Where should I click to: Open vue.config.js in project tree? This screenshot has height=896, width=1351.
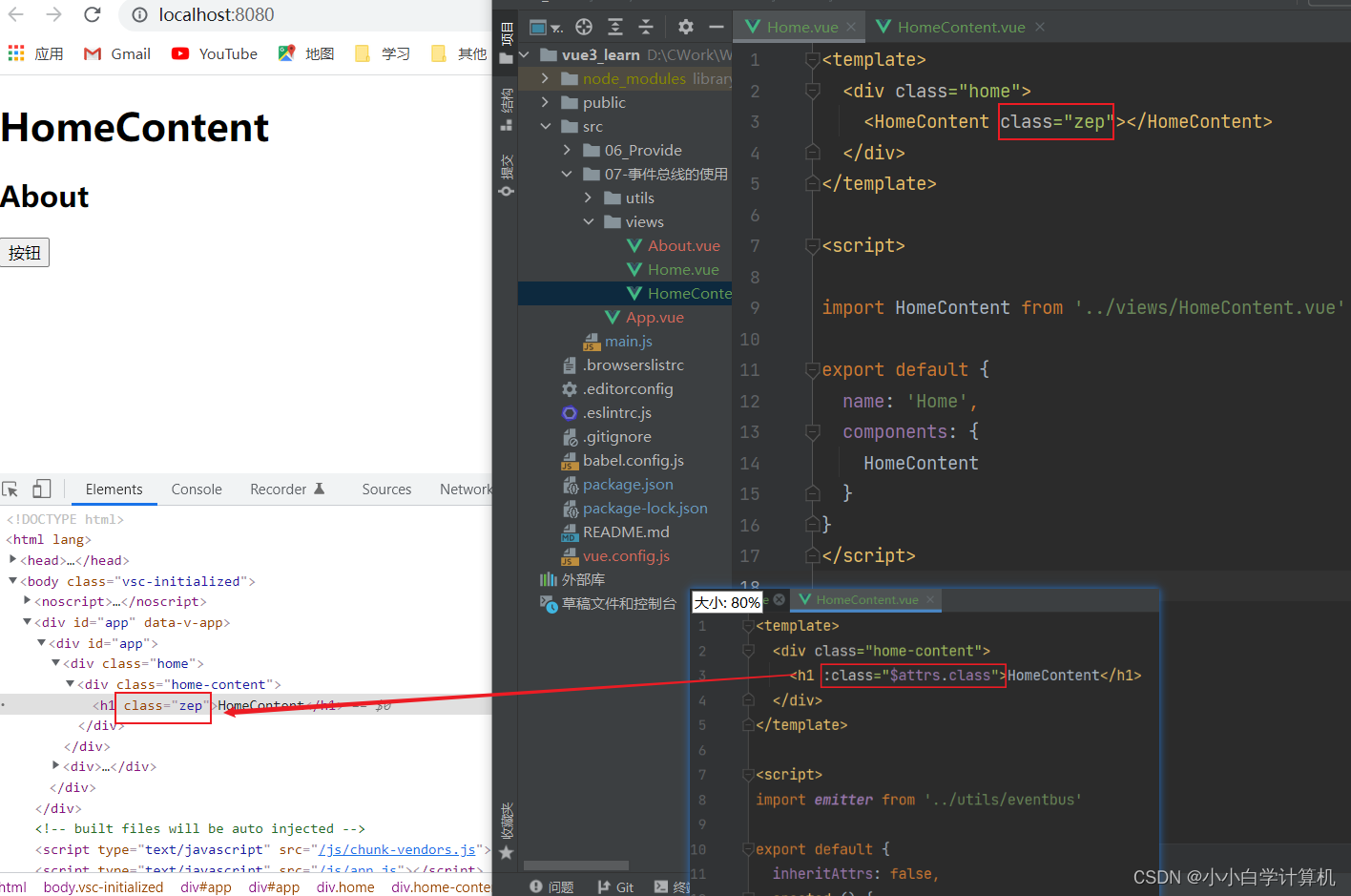[x=615, y=555]
